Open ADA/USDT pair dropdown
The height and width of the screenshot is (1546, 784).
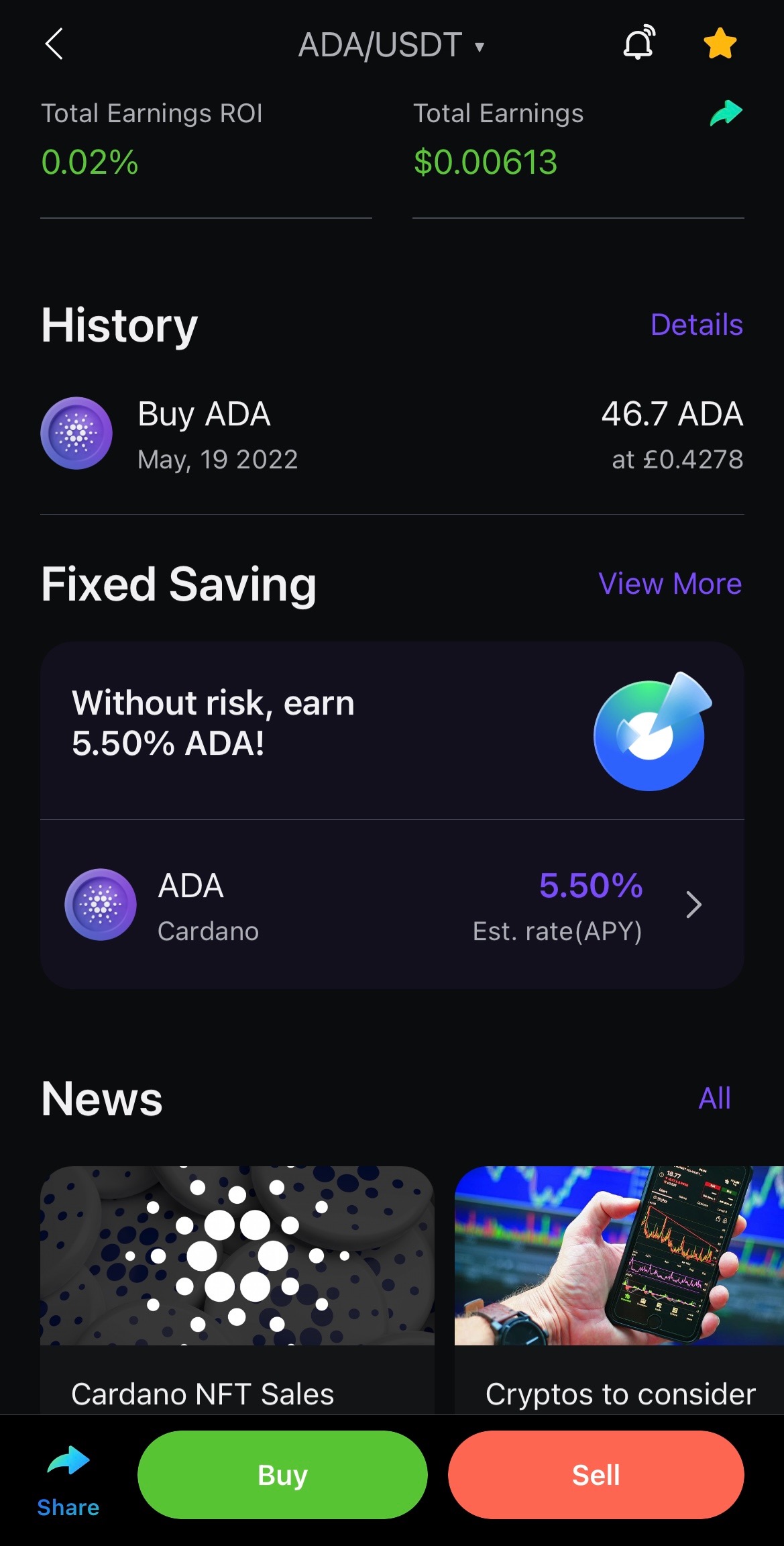[x=391, y=45]
